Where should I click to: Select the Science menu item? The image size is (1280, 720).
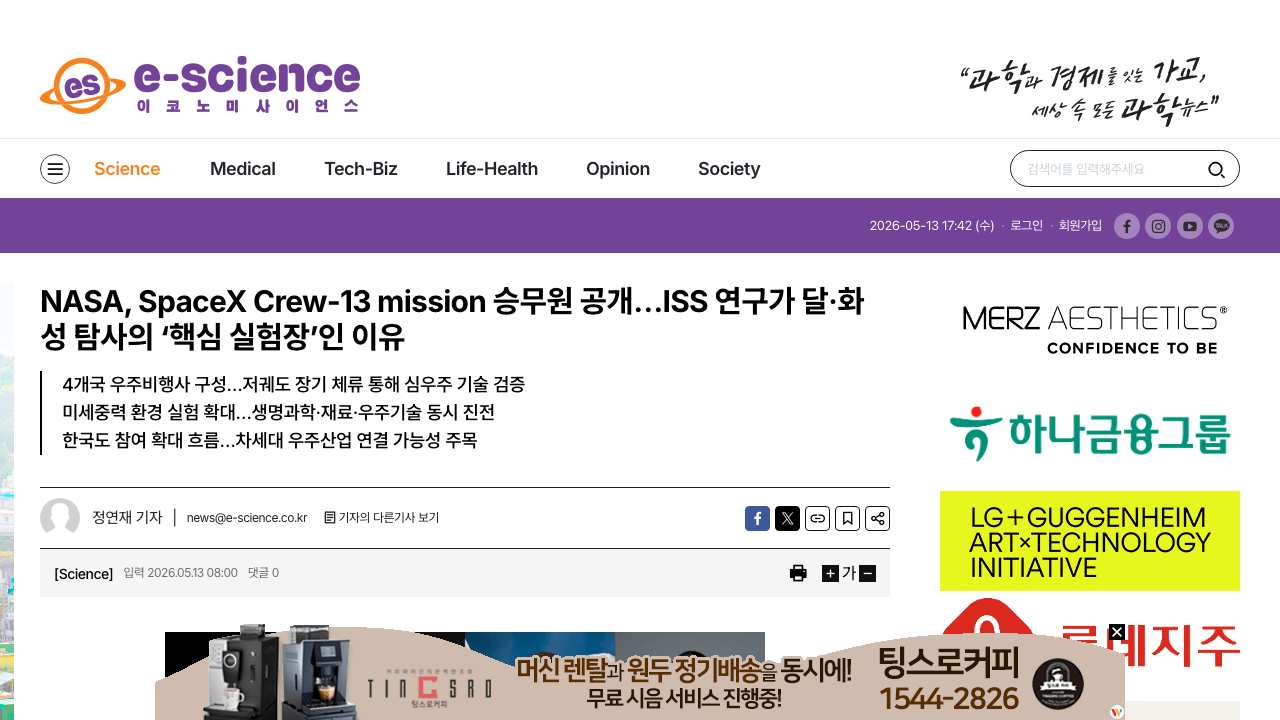pos(127,169)
